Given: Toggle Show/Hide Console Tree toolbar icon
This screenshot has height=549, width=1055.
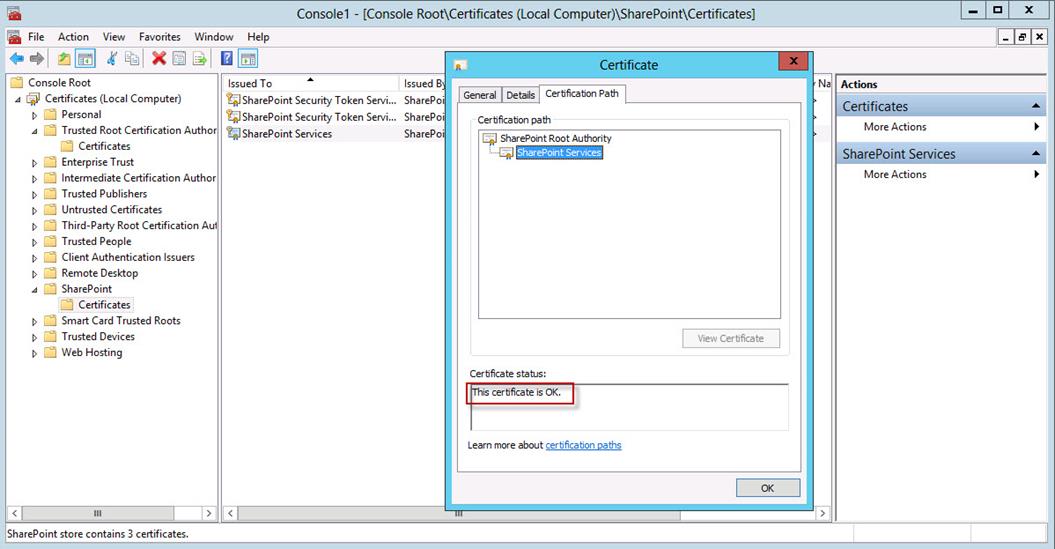Looking at the screenshot, I should [x=85, y=59].
